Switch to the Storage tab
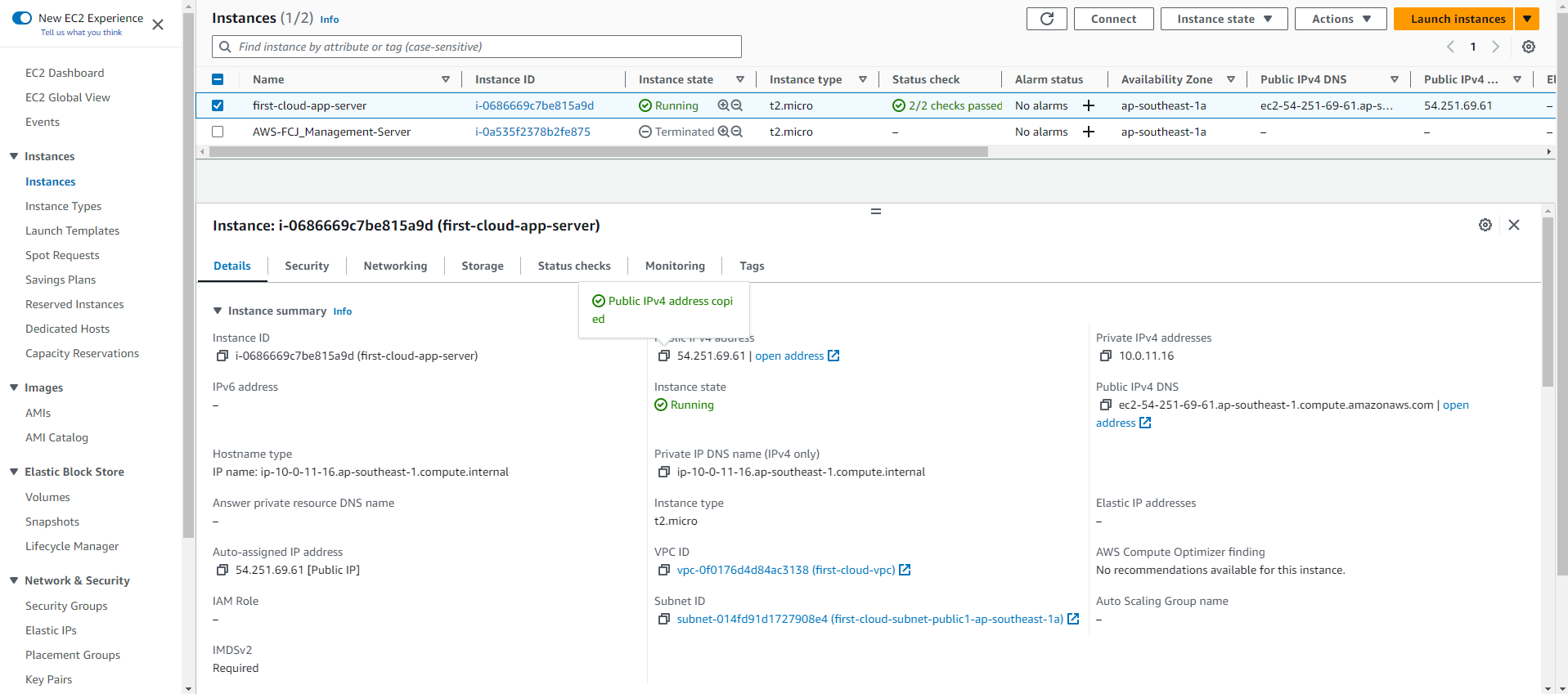The image size is (1568, 694). 483,266
